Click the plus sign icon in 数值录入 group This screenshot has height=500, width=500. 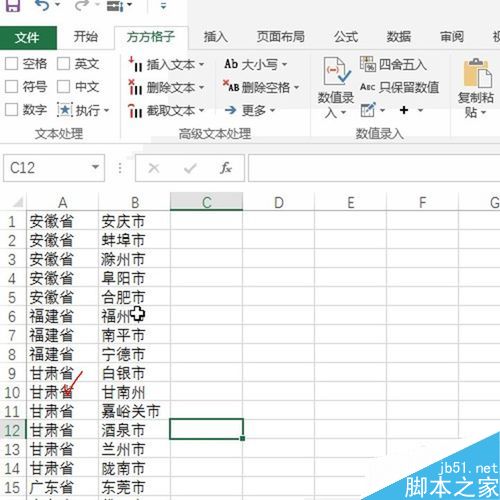[404, 110]
